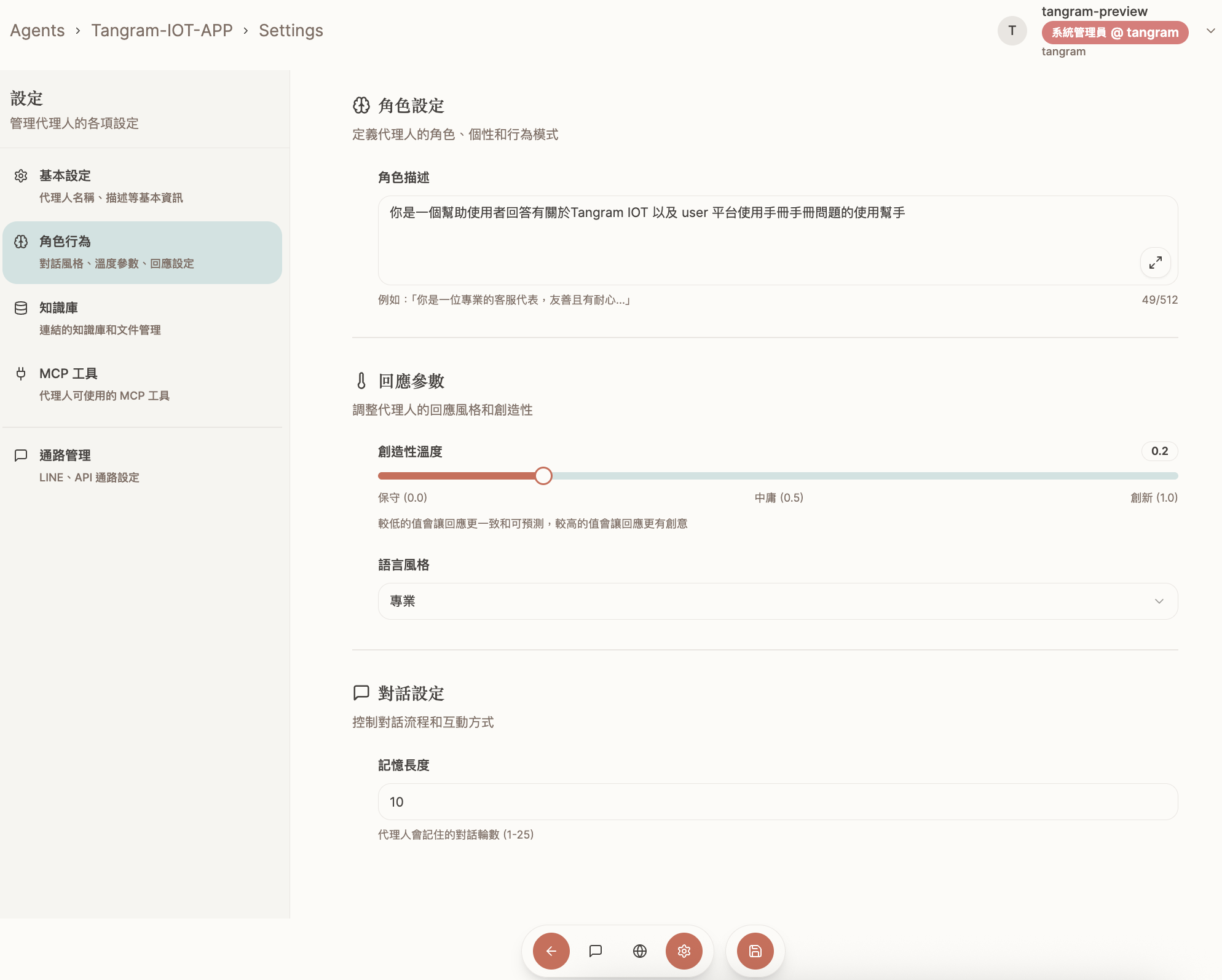Click the globe icon in bottom toolbar
The image size is (1222, 980).
639,951
